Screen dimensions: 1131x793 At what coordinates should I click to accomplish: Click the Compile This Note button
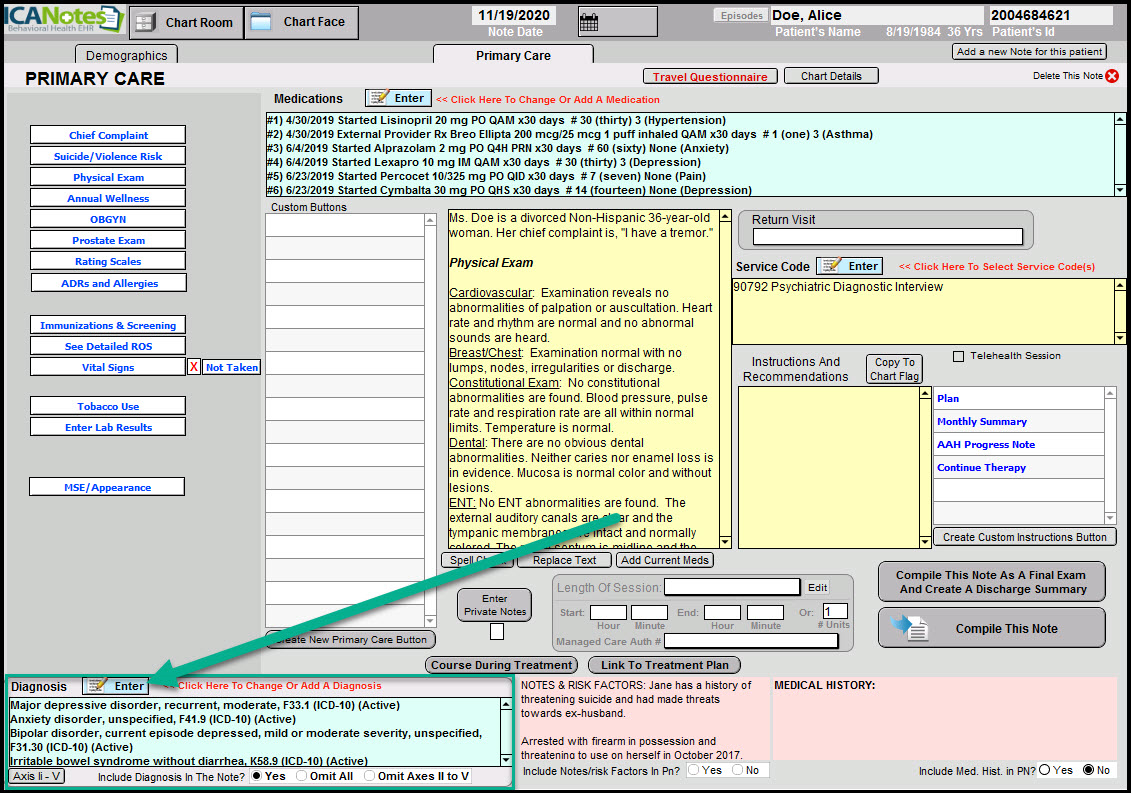coord(991,629)
